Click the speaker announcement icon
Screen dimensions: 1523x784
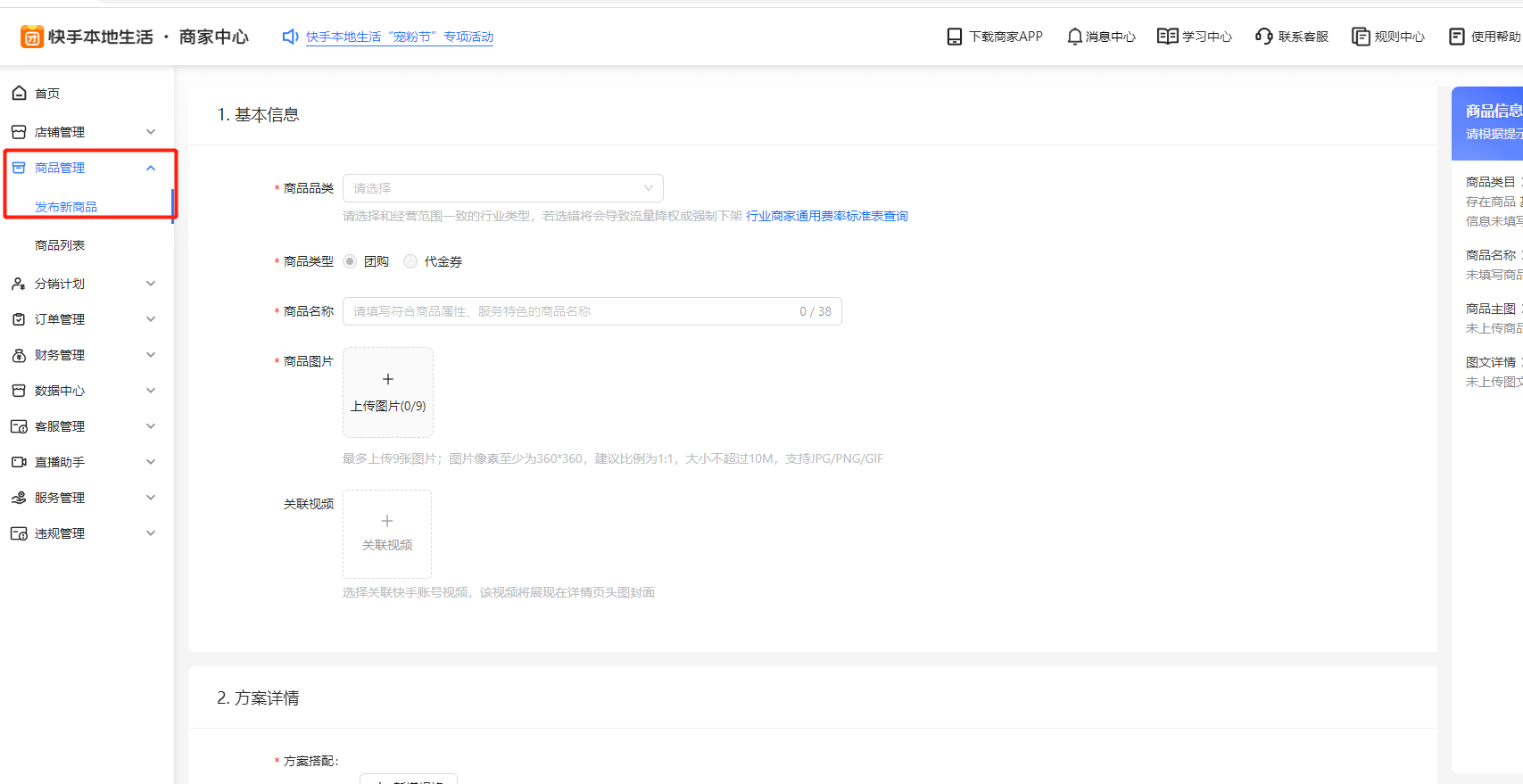pos(290,37)
